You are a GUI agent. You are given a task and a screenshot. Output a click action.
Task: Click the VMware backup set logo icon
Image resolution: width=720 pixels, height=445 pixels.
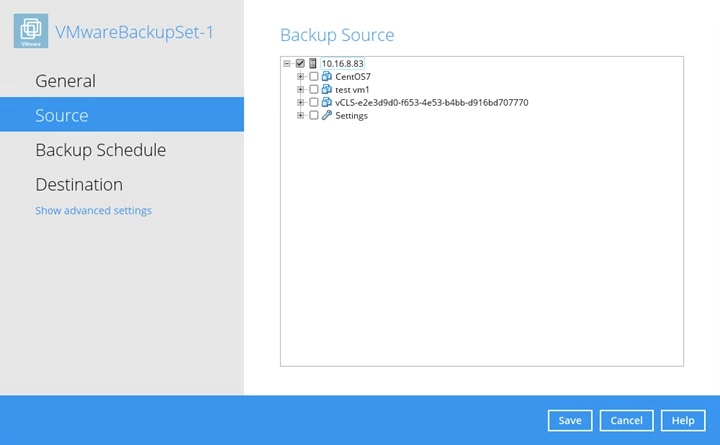(31, 31)
